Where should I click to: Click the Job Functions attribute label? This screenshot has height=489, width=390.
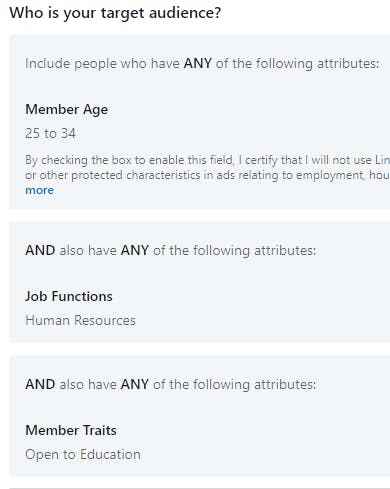(69, 296)
